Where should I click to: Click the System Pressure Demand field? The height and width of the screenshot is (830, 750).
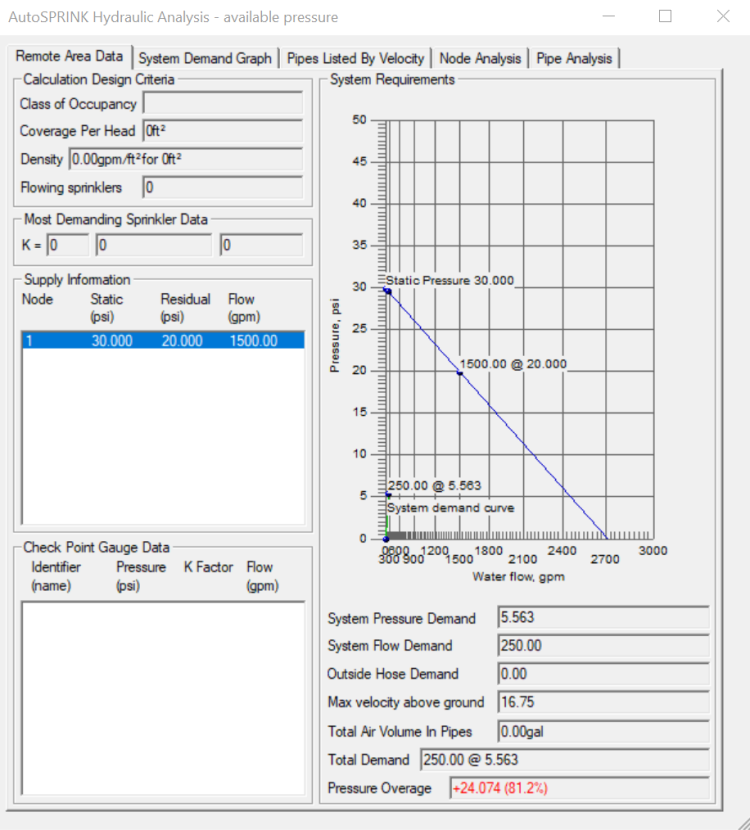603,617
